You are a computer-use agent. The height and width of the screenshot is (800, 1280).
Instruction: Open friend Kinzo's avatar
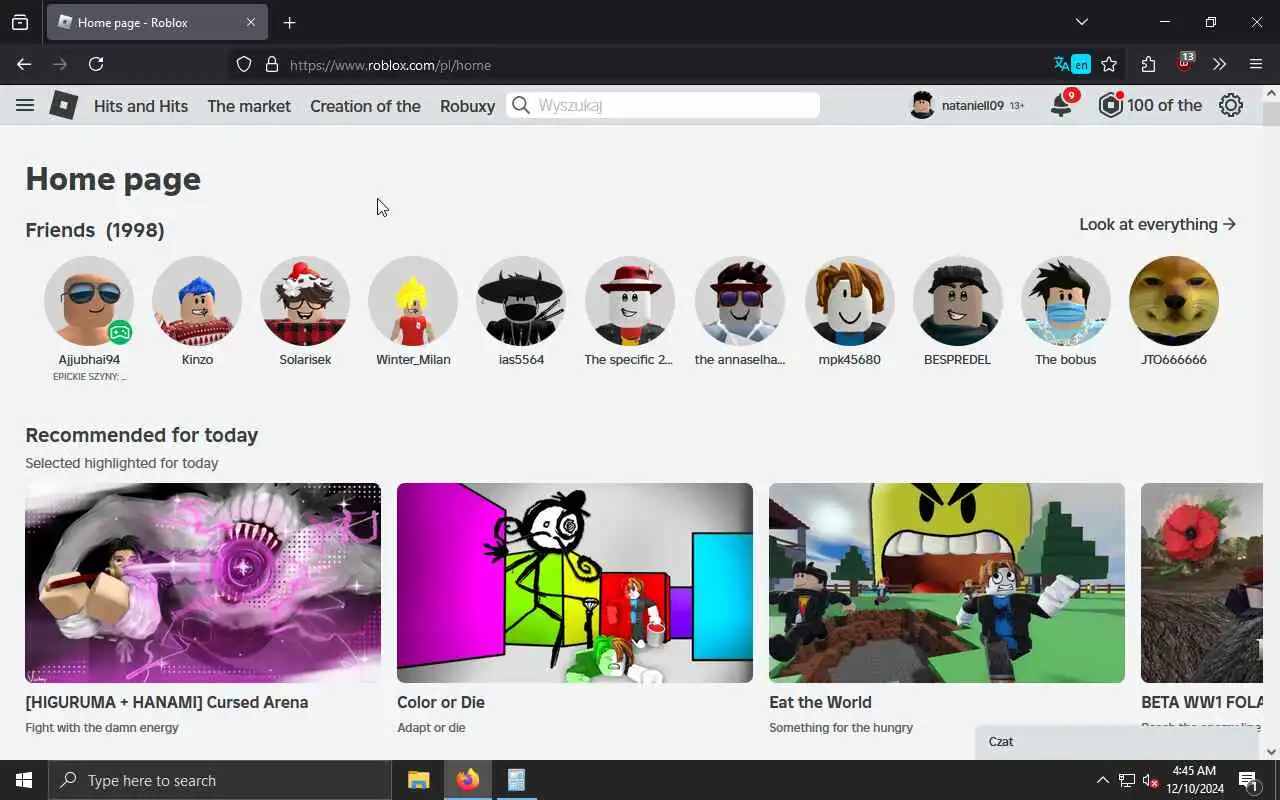pyautogui.click(x=197, y=301)
